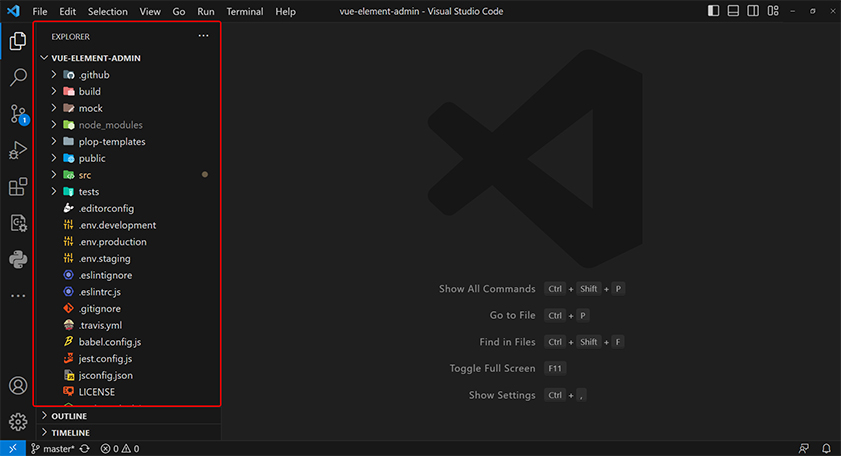841x456 pixels.
Task: Expand the .github folder
Action: click(x=129, y=75)
